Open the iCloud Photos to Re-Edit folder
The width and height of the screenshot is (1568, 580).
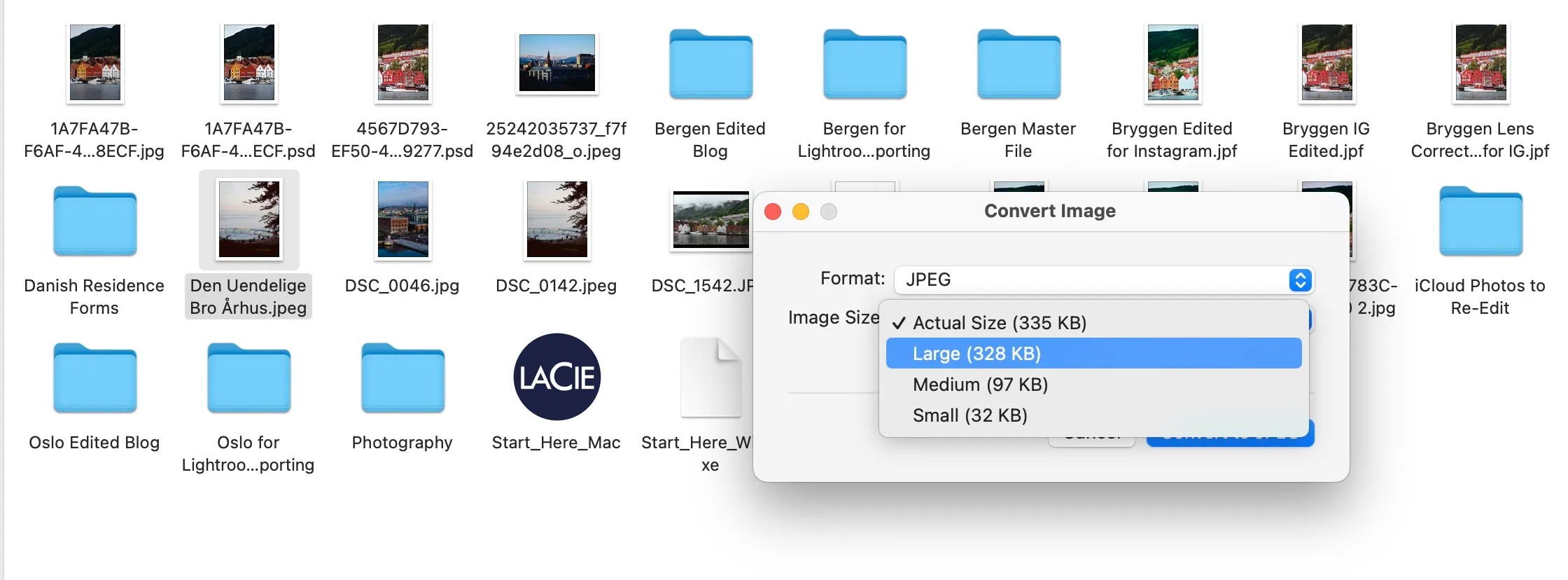(1480, 221)
